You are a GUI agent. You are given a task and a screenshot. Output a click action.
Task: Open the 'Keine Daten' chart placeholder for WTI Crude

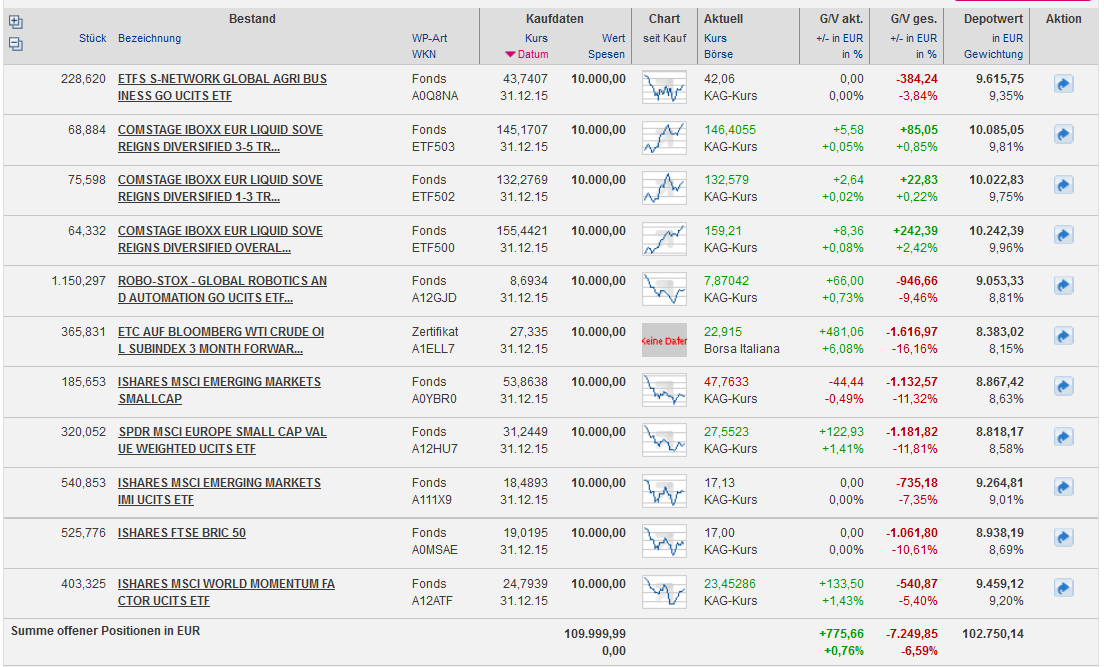click(664, 340)
